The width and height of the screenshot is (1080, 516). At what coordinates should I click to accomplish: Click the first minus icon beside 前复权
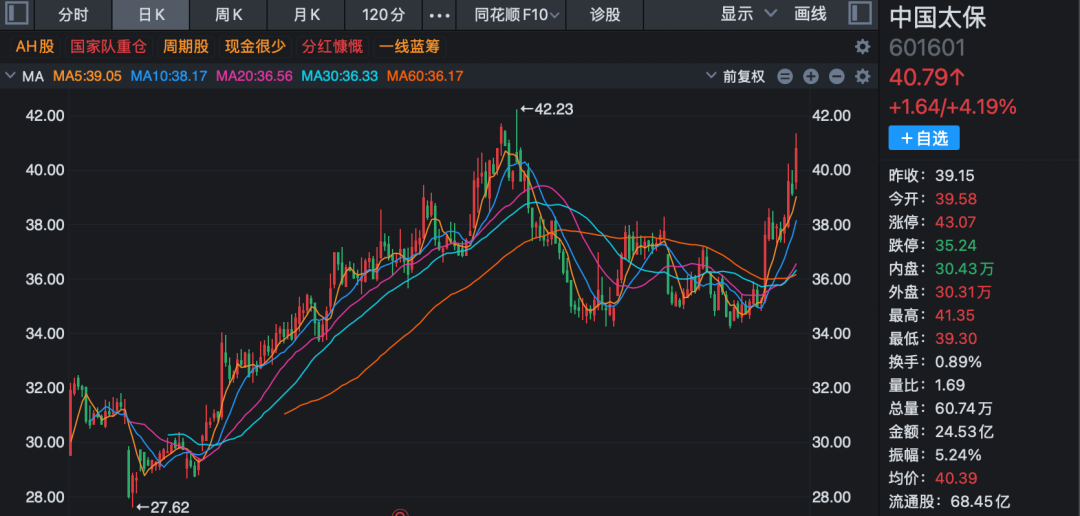pyautogui.click(x=784, y=76)
